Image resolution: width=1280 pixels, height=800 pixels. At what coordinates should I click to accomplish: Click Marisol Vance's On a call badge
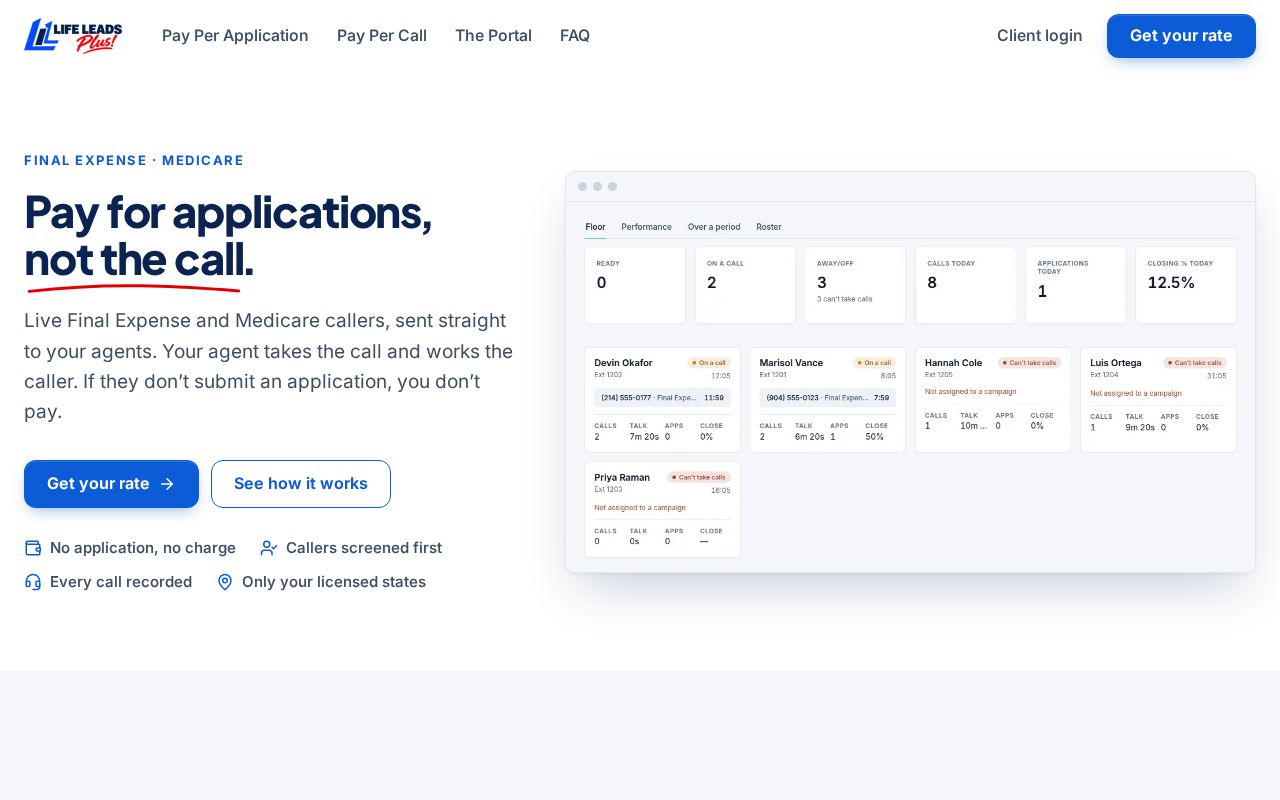click(874, 363)
